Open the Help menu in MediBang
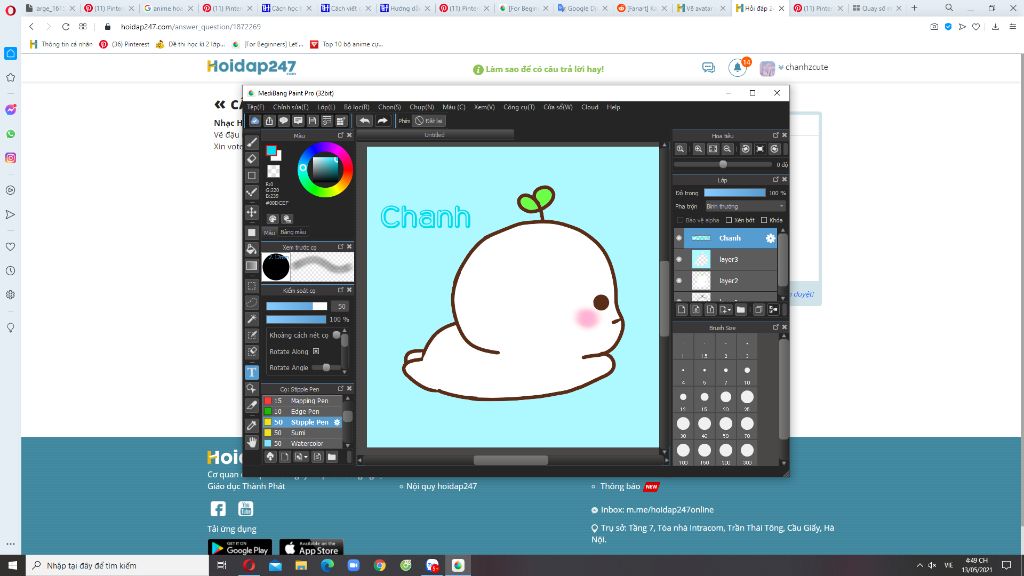 pyautogui.click(x=613, y=107)
